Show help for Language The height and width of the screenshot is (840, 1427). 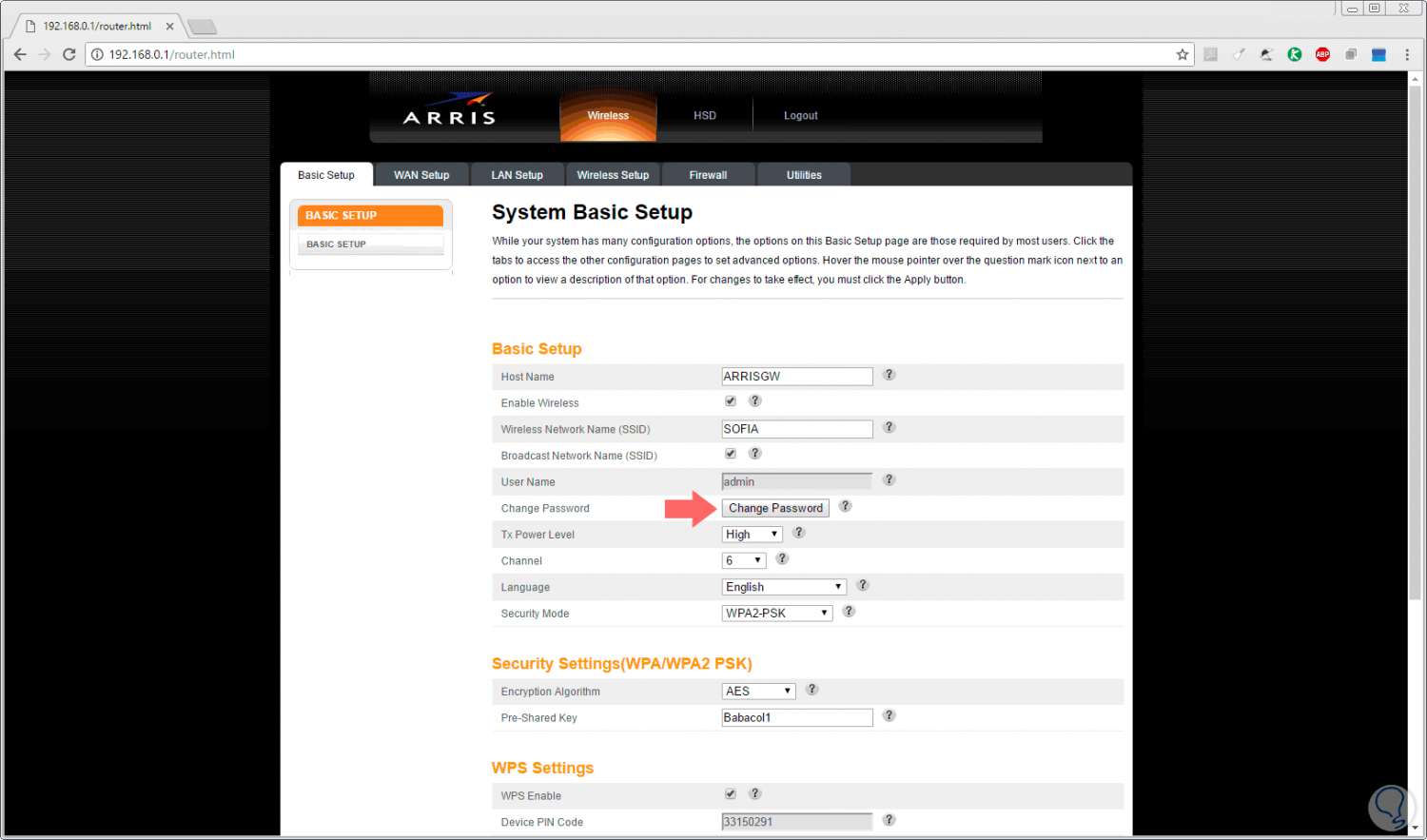[862, 585]
